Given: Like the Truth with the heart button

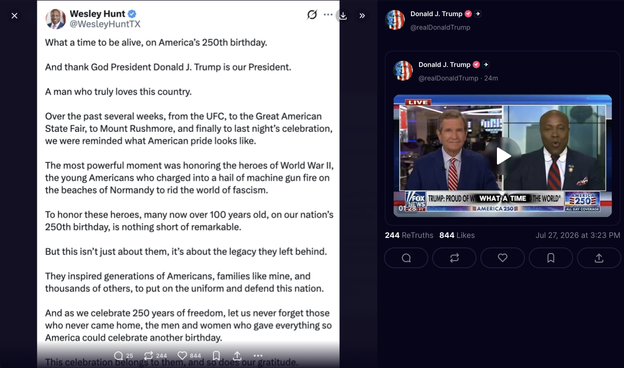Looking at the screenshot, I should [x=502, y=258].
